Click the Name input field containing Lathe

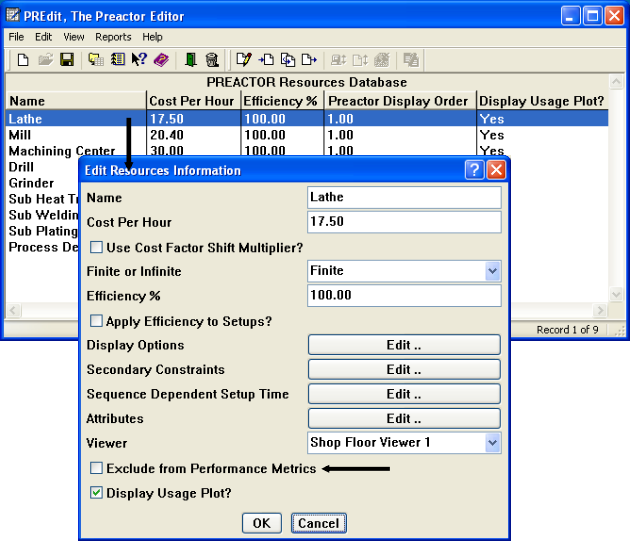(404, 197)
